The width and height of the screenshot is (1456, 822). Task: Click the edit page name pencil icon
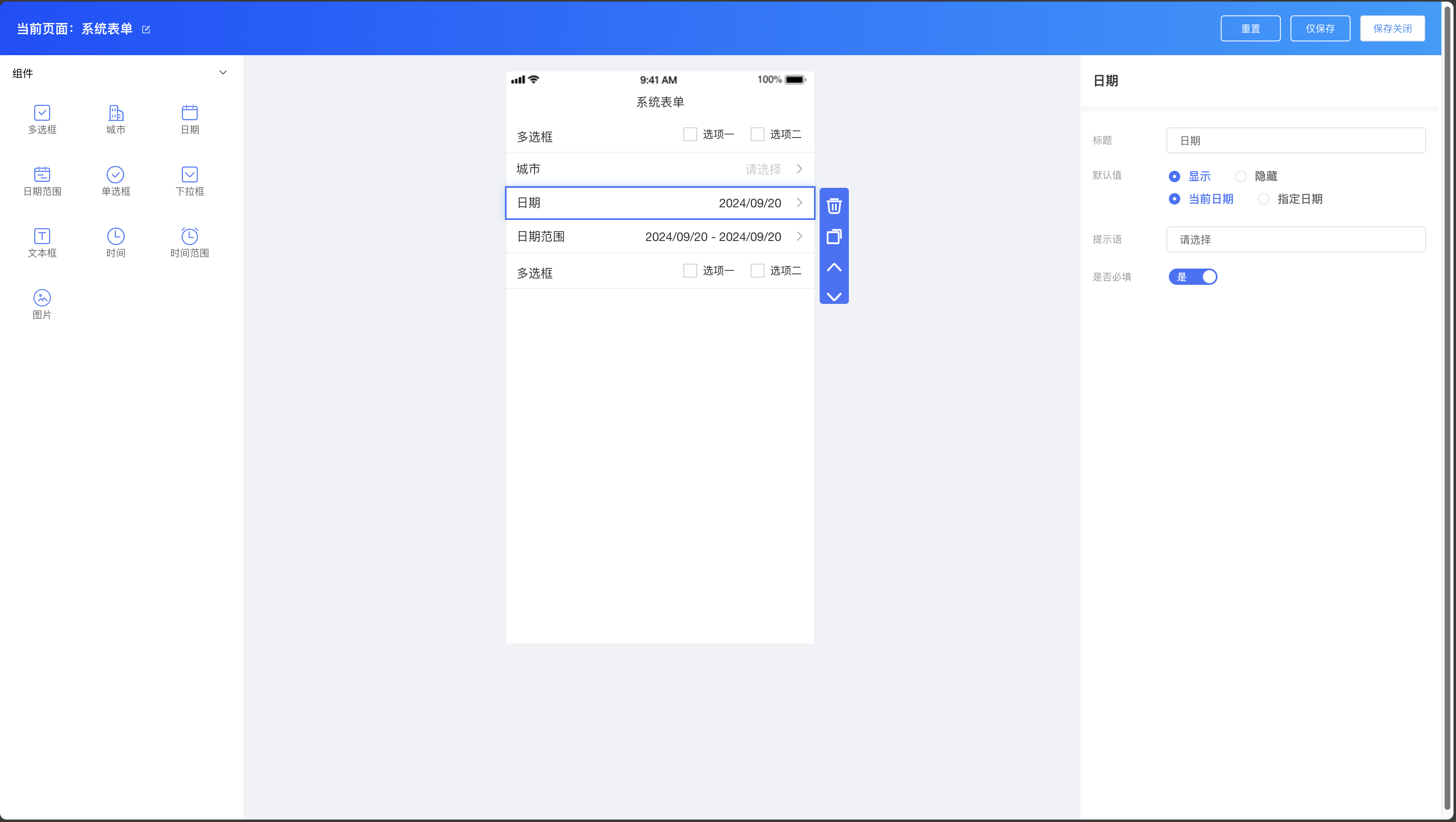tap(146, 29)
